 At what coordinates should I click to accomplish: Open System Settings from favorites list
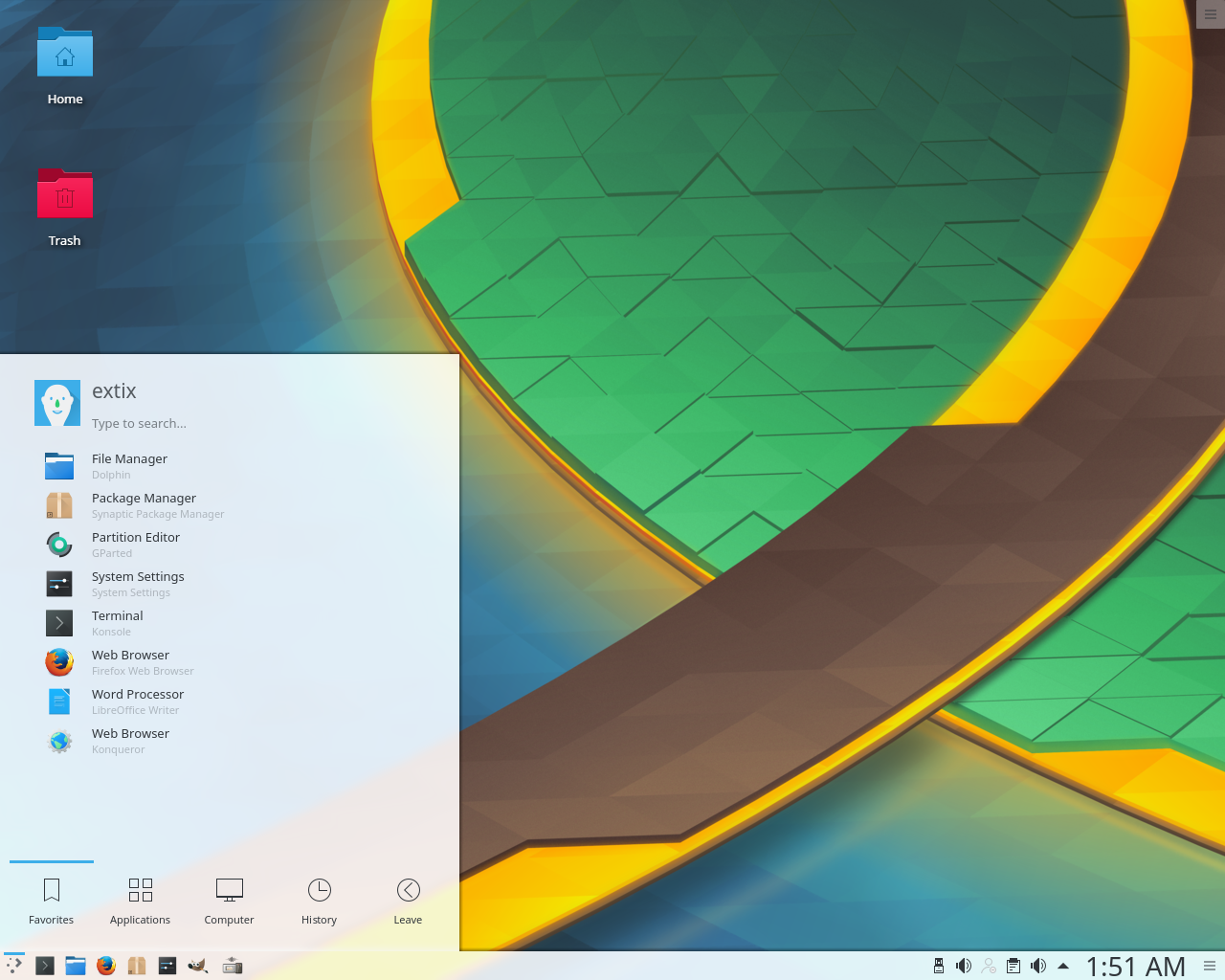click(230, 584)
